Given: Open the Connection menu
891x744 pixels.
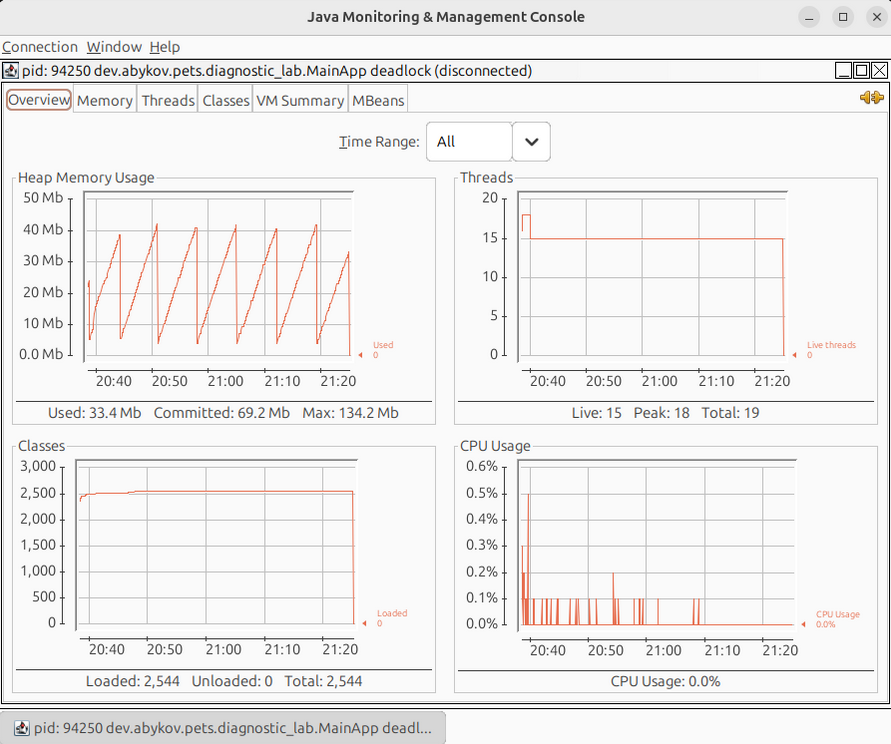Looking at the screenshot, I should pos(40,47).
